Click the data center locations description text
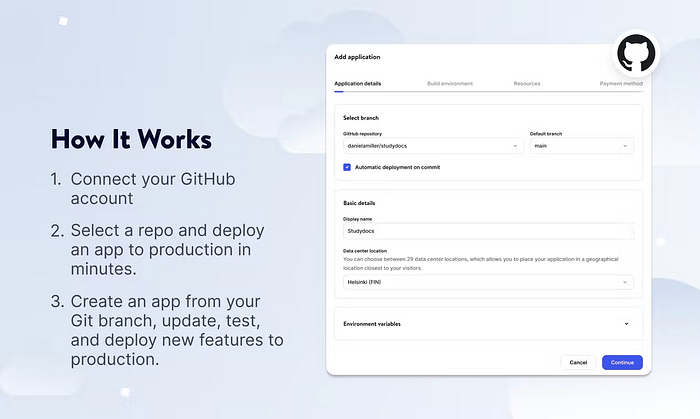Image resolution: width=700 pixels, height=419 pixels. [x=480, y=264]
